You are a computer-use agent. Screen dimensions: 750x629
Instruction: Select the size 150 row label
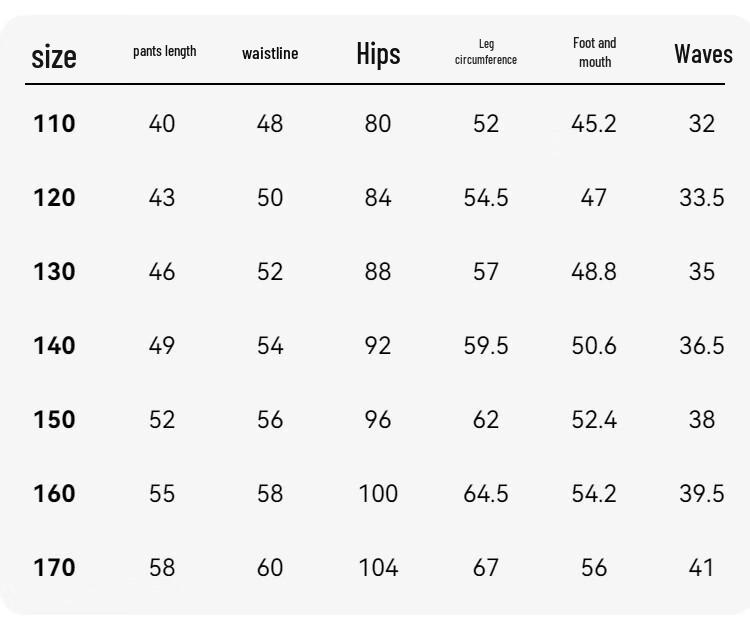[54, 419]
